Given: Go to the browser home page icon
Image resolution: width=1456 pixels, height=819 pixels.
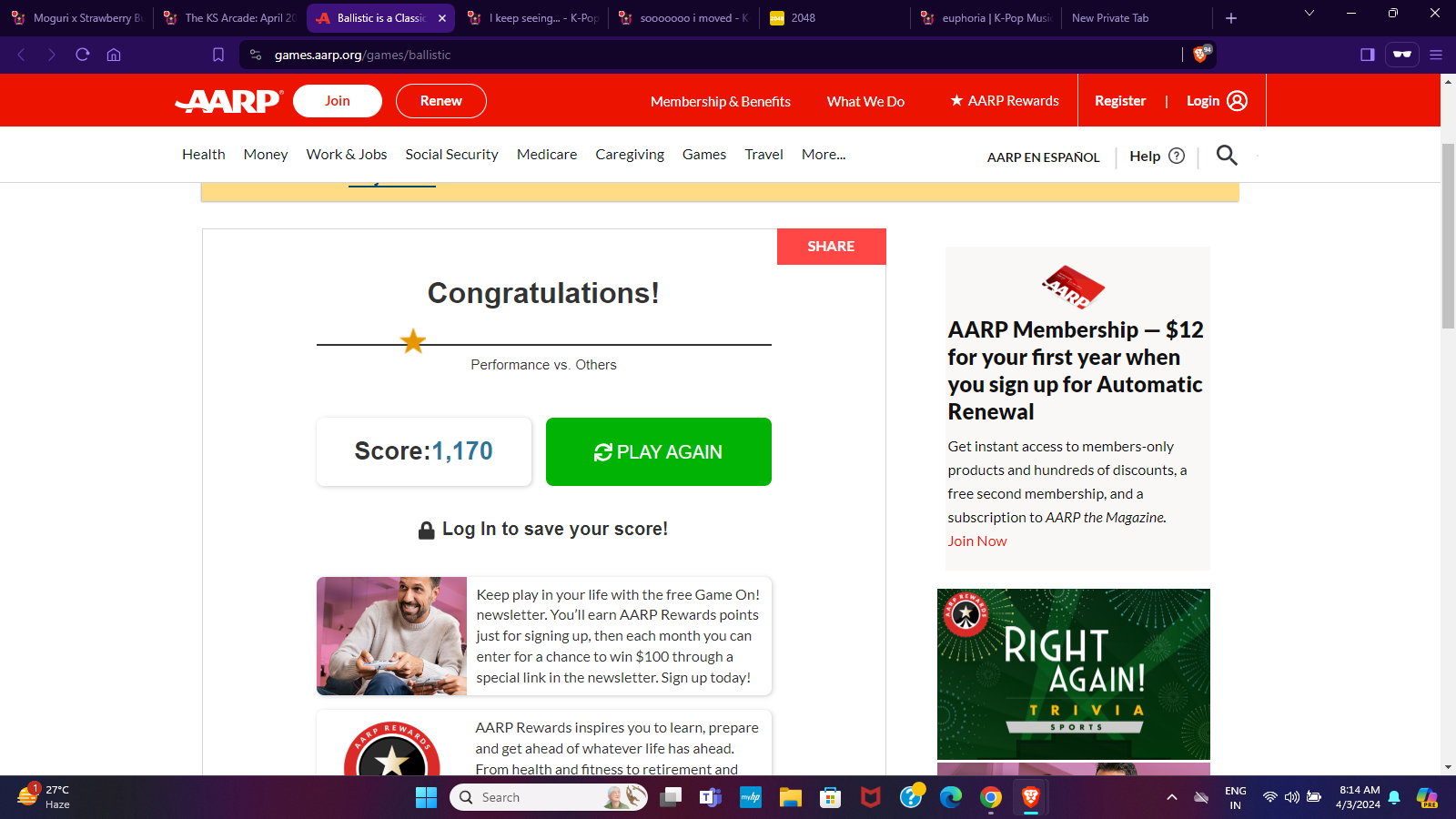Looking at the screenshot, I should pos(114,55).
